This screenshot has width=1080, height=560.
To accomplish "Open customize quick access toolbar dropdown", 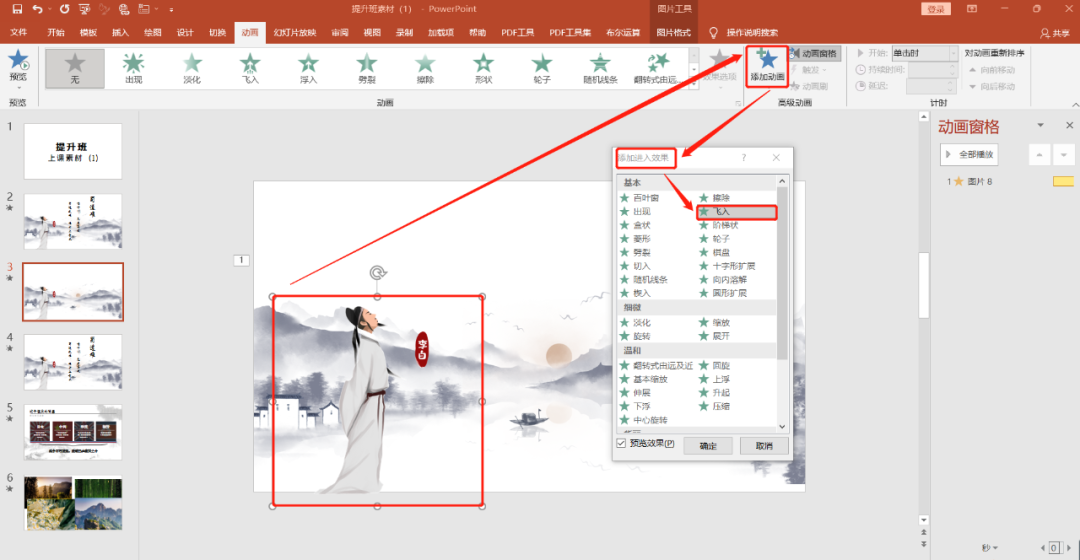I will point(172,10).
